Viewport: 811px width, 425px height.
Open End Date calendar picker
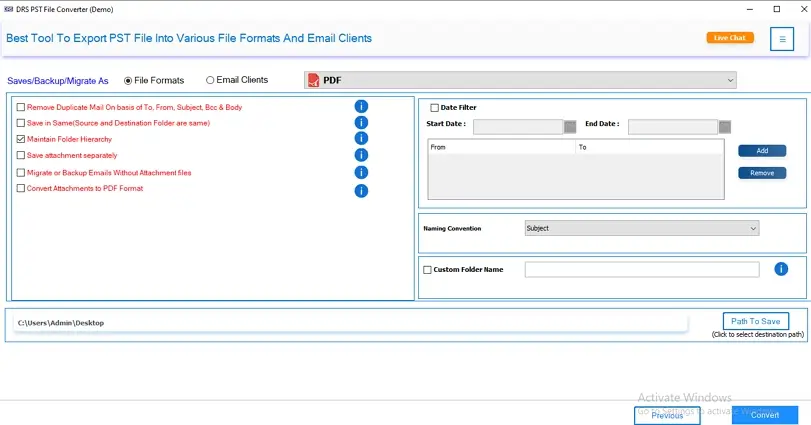coord(725,127)
